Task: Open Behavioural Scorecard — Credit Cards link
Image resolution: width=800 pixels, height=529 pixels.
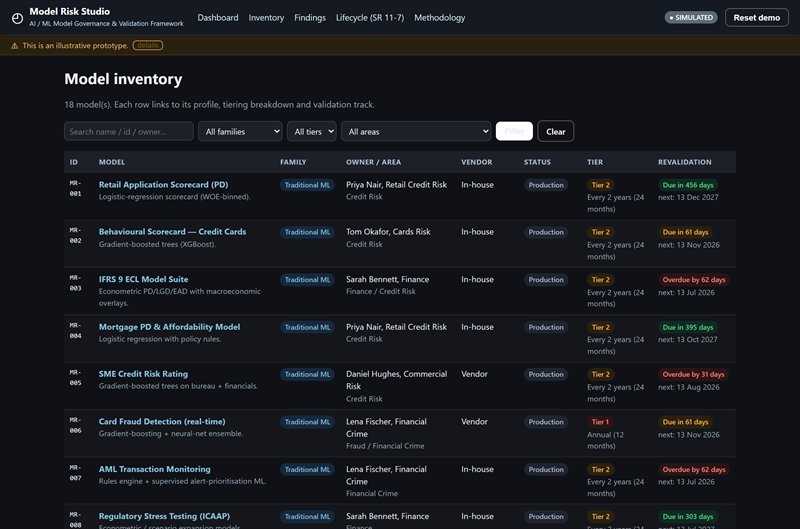Action: coord(172,232)
